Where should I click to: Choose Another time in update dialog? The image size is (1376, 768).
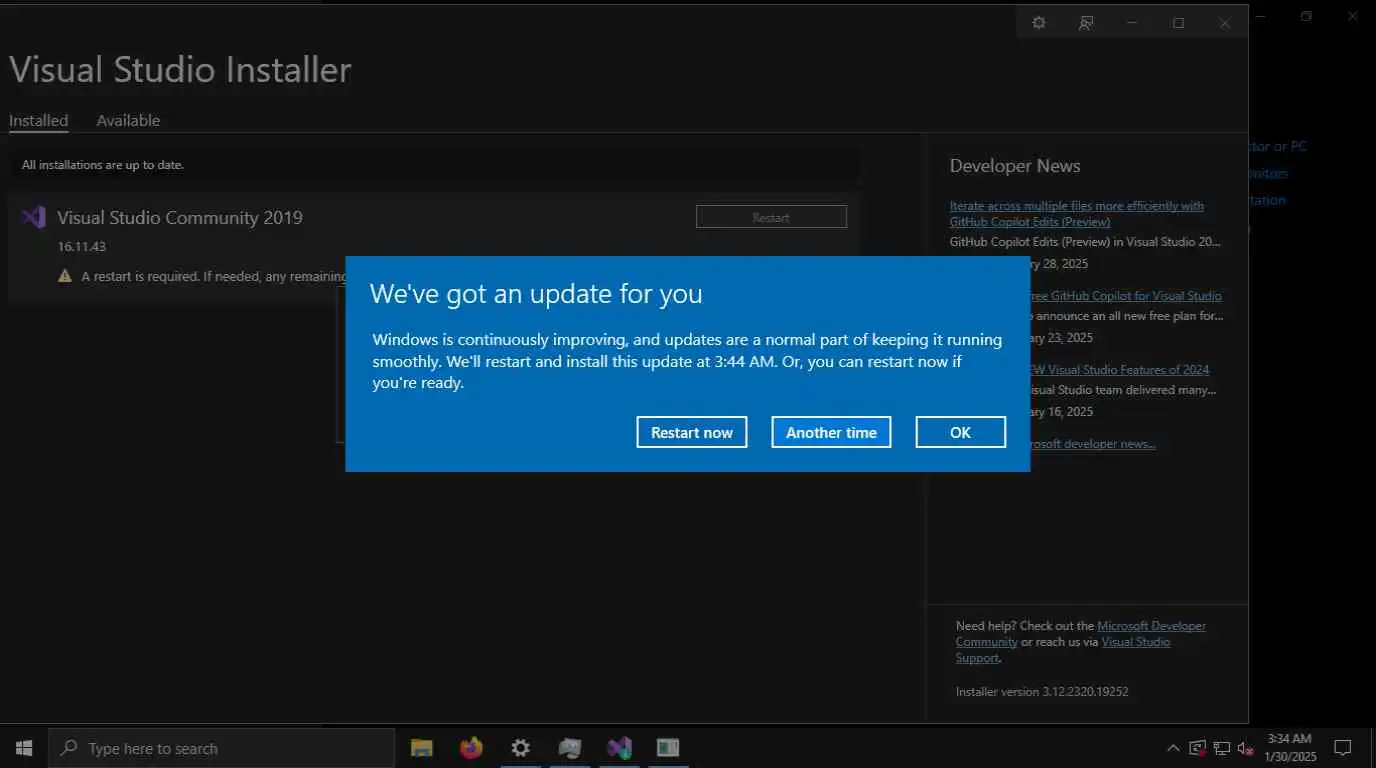(831, 432)
